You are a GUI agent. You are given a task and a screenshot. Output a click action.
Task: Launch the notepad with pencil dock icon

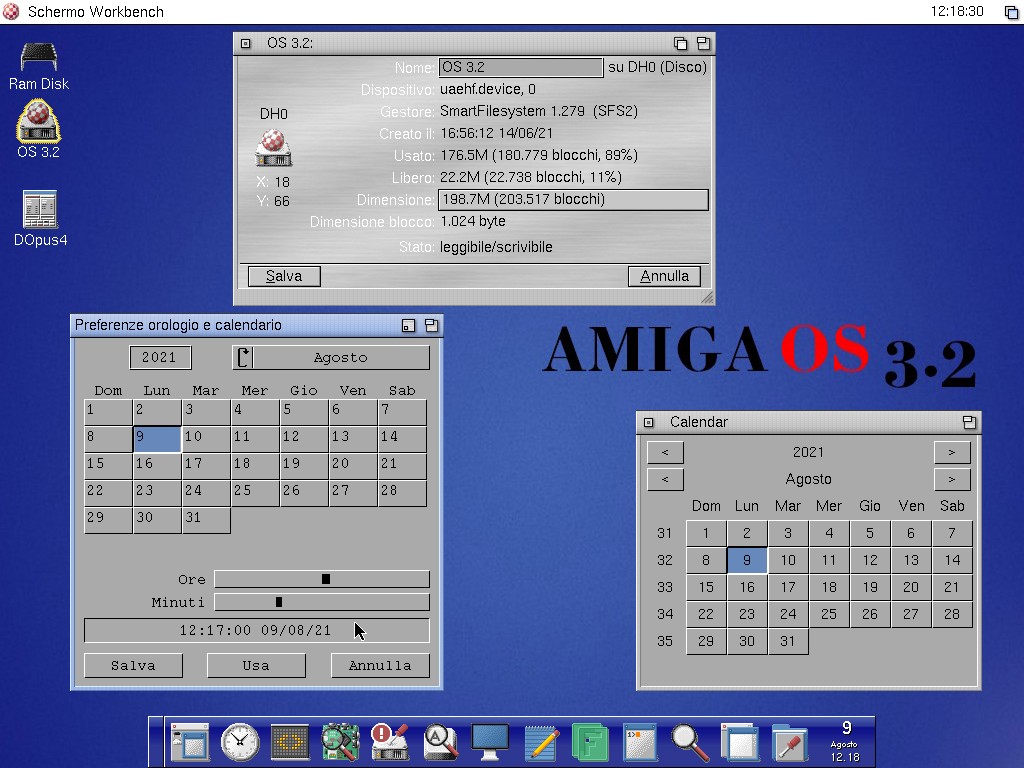pos(541,742)
